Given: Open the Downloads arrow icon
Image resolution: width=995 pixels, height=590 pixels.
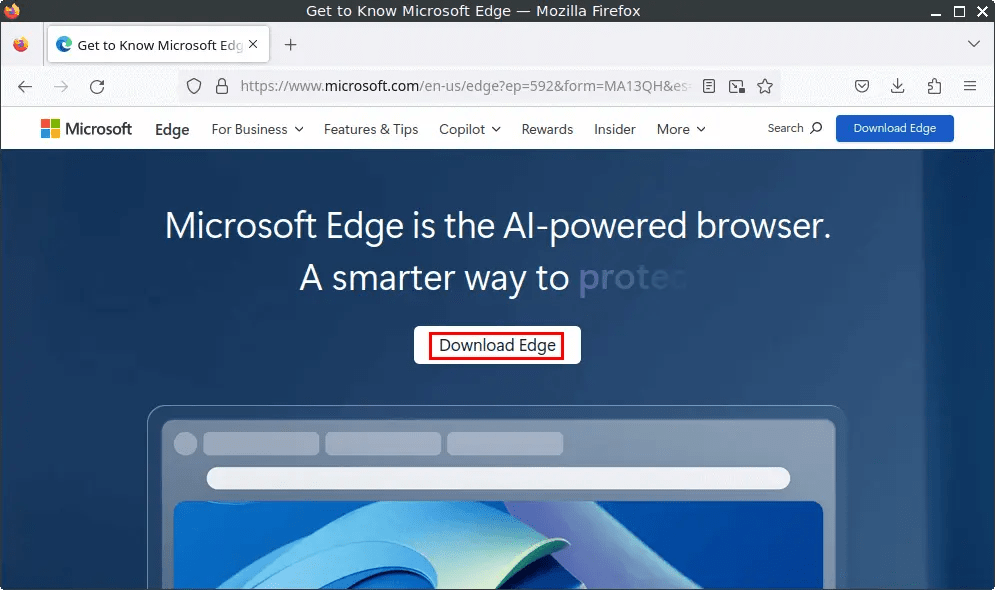Looking at the screenshot, I should click(x=897, y=86).
